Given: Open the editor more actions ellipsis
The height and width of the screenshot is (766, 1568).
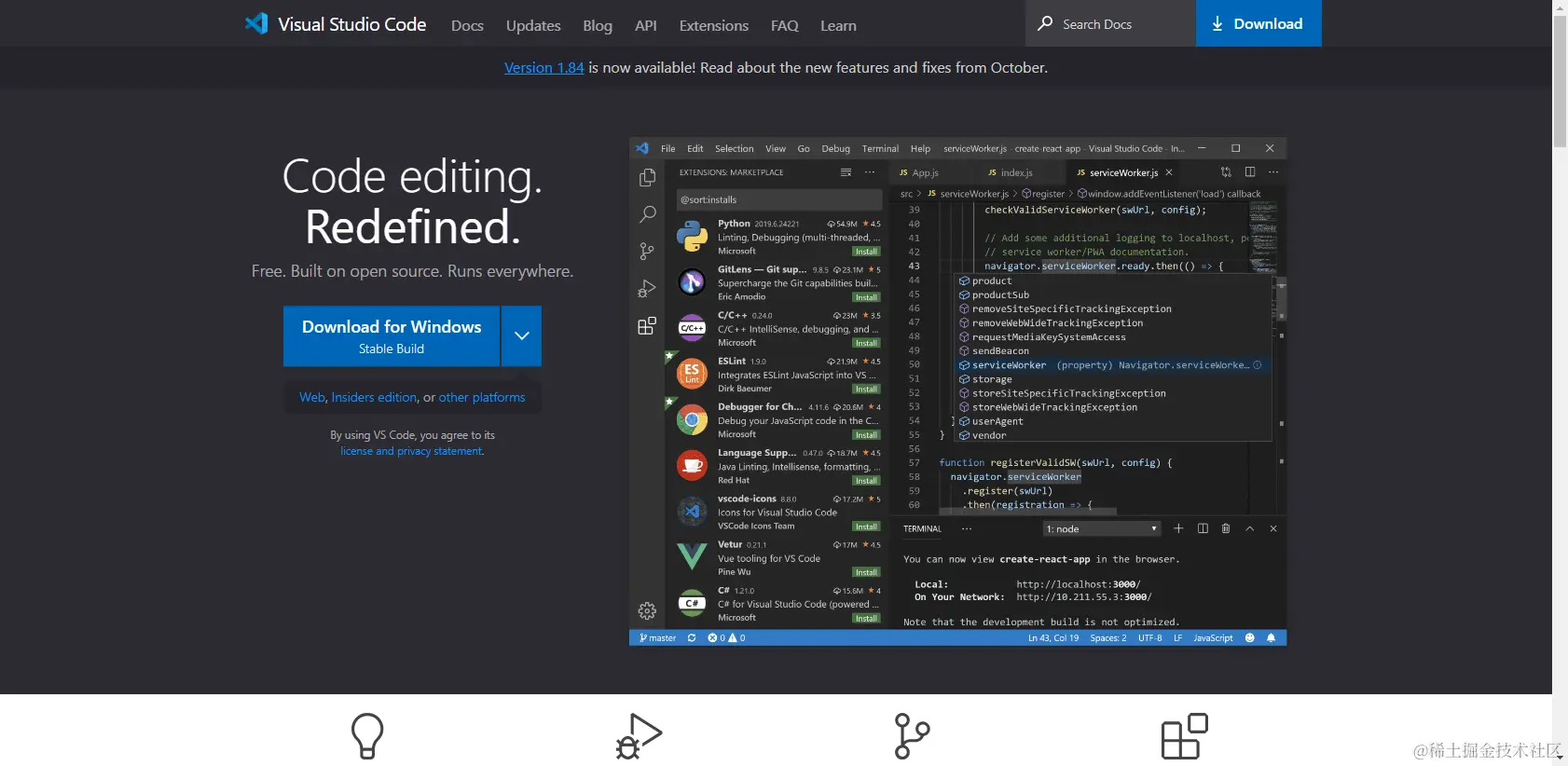Looking at the screenshot, I should (1273, 172).
